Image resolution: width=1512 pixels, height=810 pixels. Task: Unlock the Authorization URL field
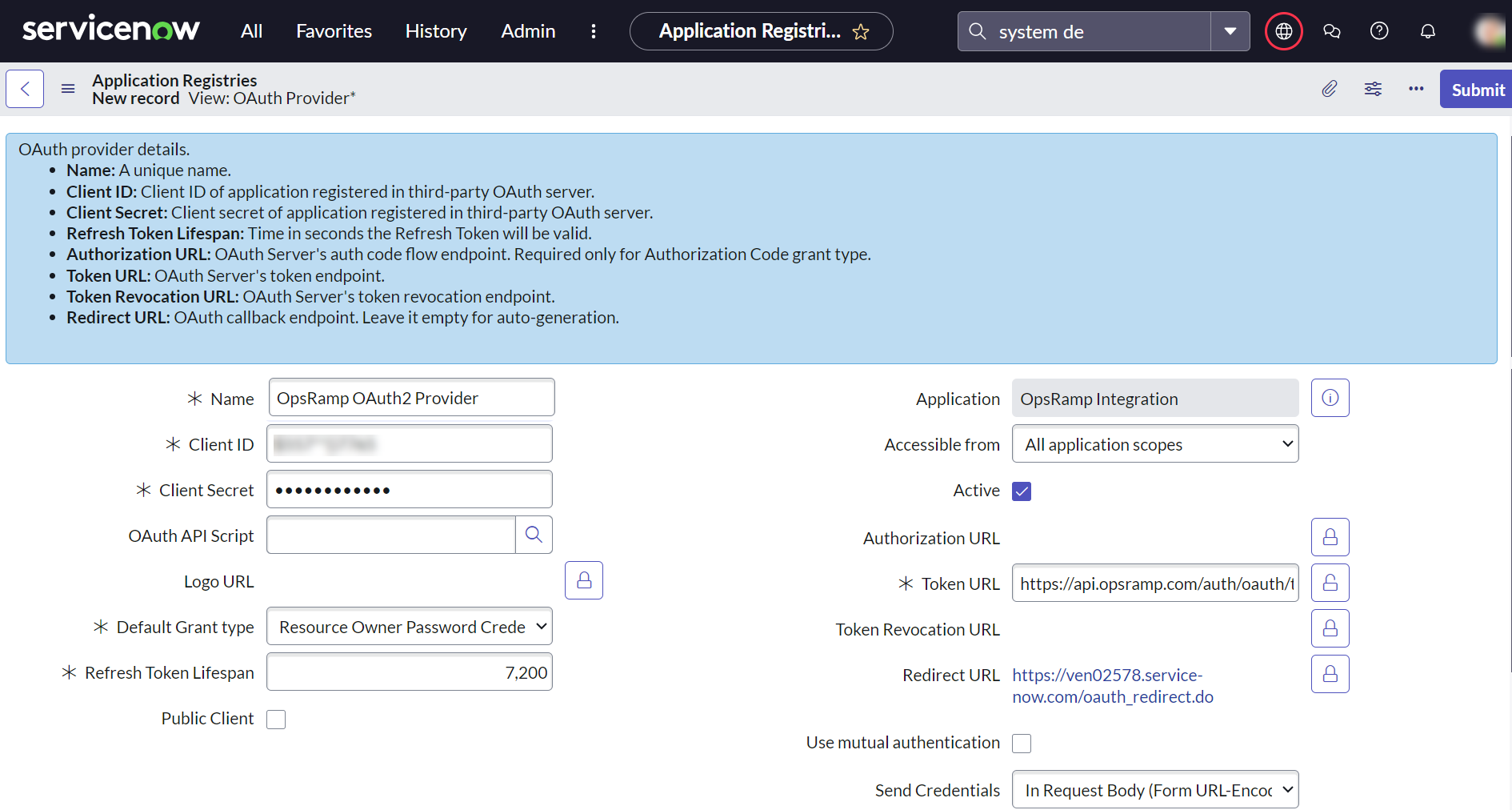(1330, 537)
